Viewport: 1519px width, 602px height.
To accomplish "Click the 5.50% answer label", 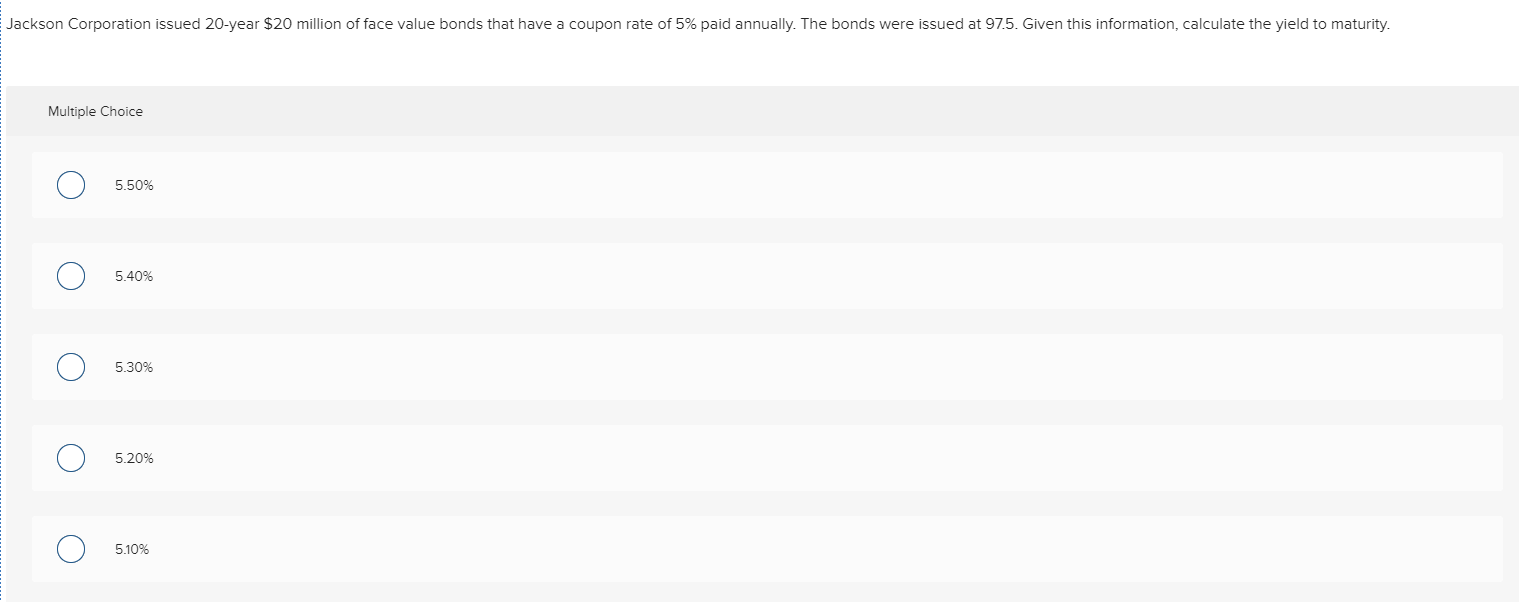I will (133, 184).
